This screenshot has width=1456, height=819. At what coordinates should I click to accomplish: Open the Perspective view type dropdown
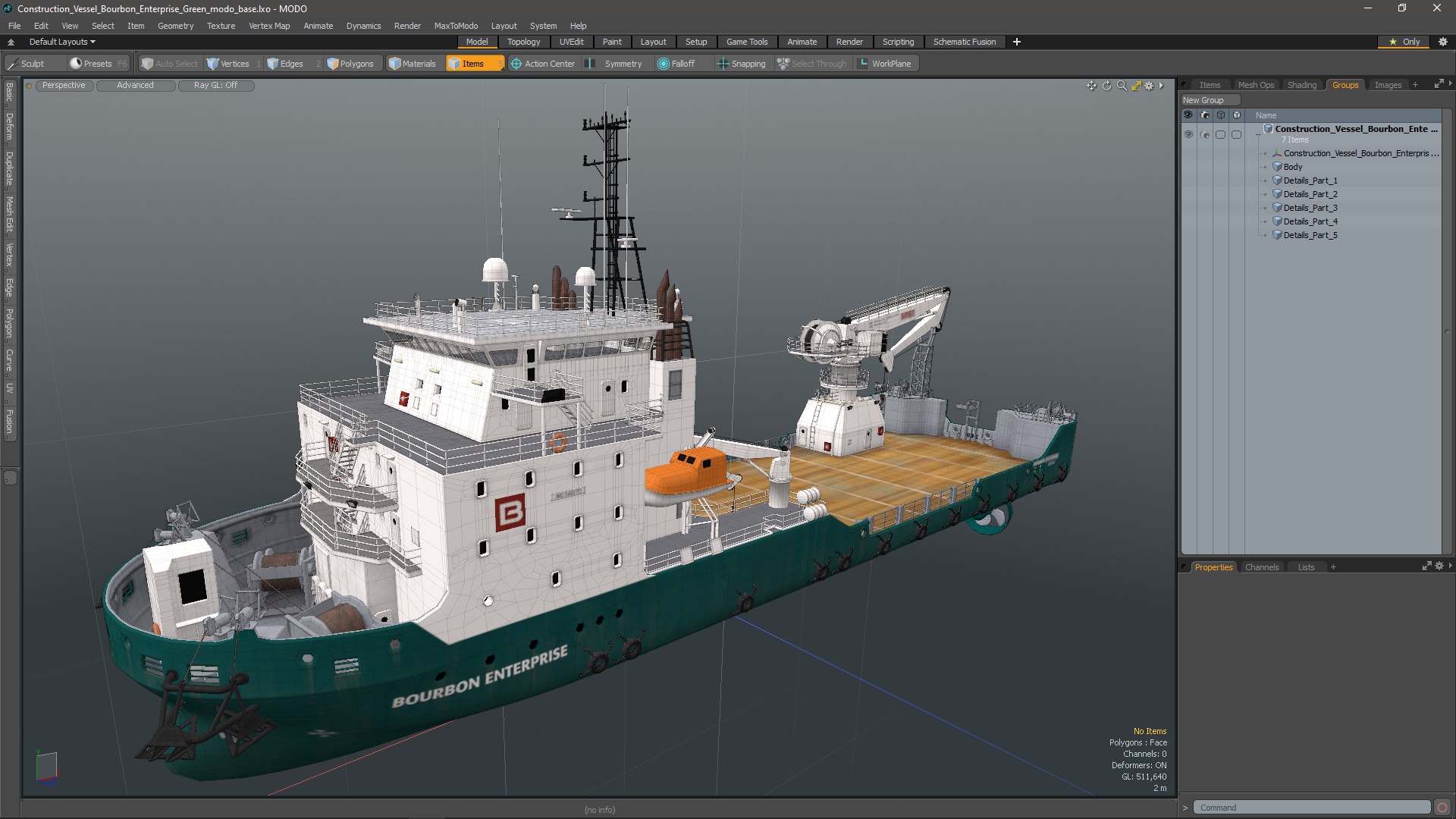tap(64, 86)
